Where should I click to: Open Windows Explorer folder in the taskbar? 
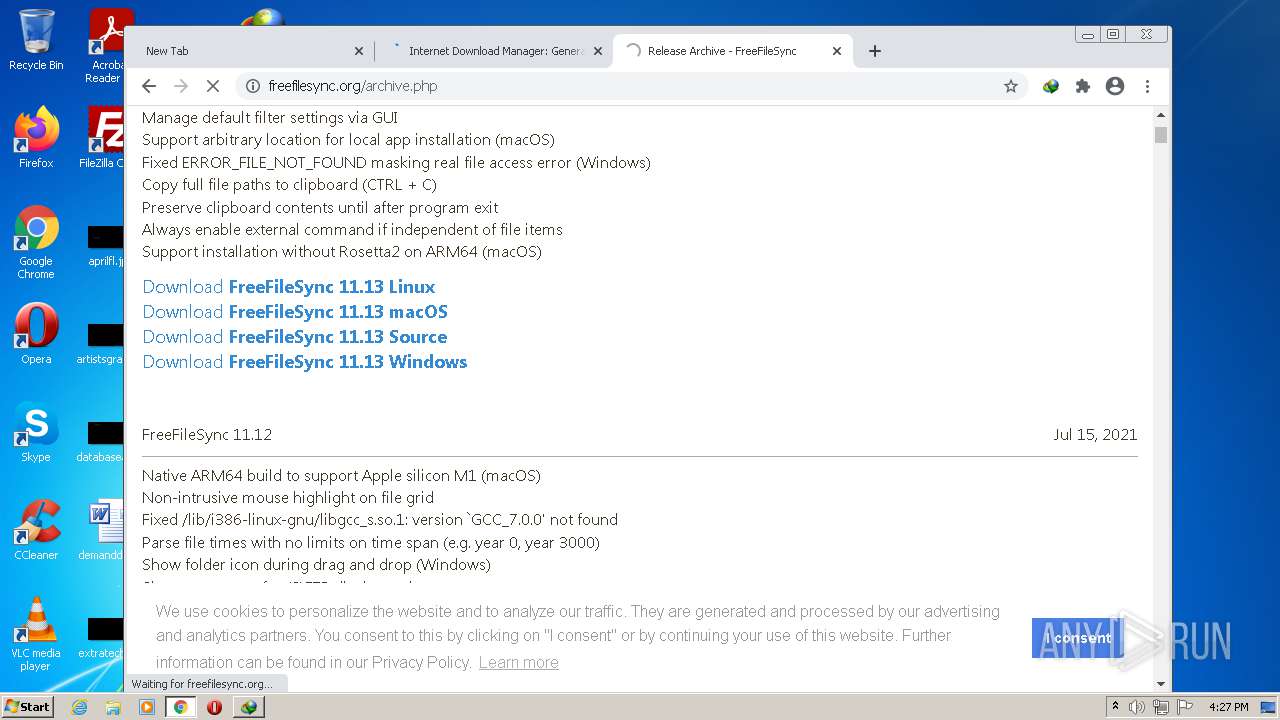pos(113,707)
